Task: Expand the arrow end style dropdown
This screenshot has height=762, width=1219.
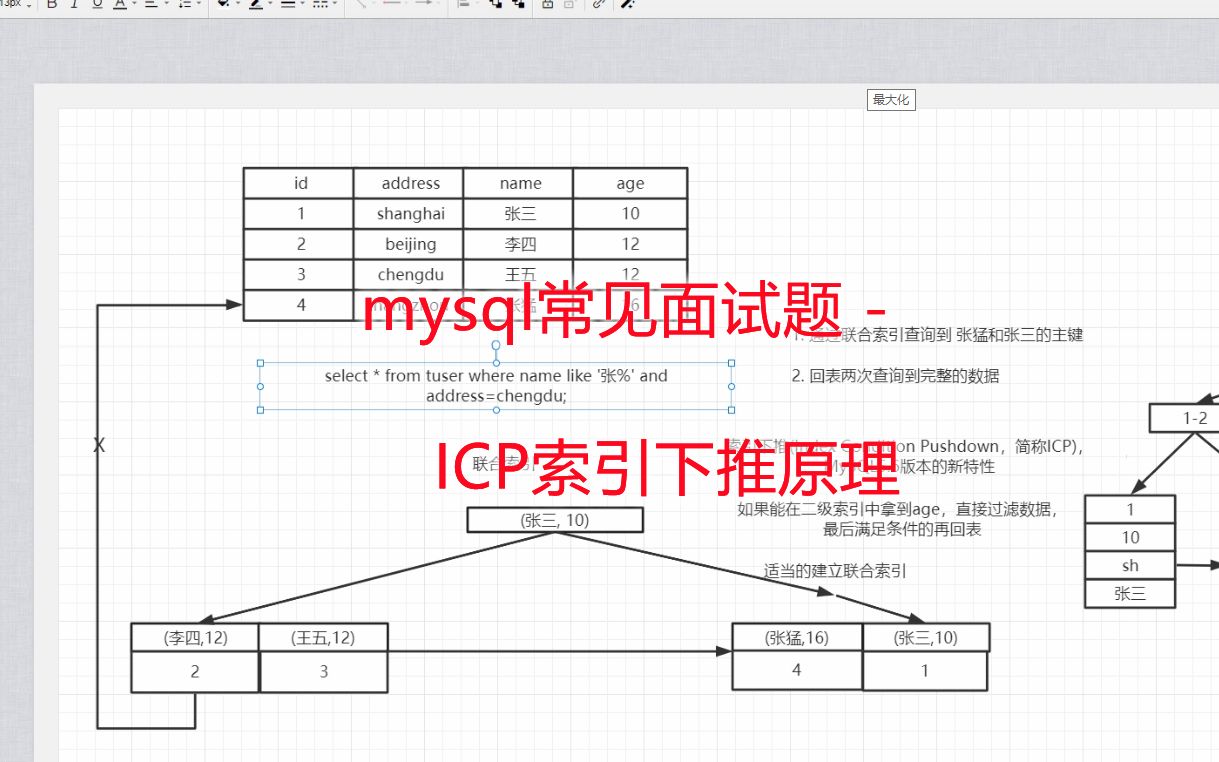Action: click(438, 5)
